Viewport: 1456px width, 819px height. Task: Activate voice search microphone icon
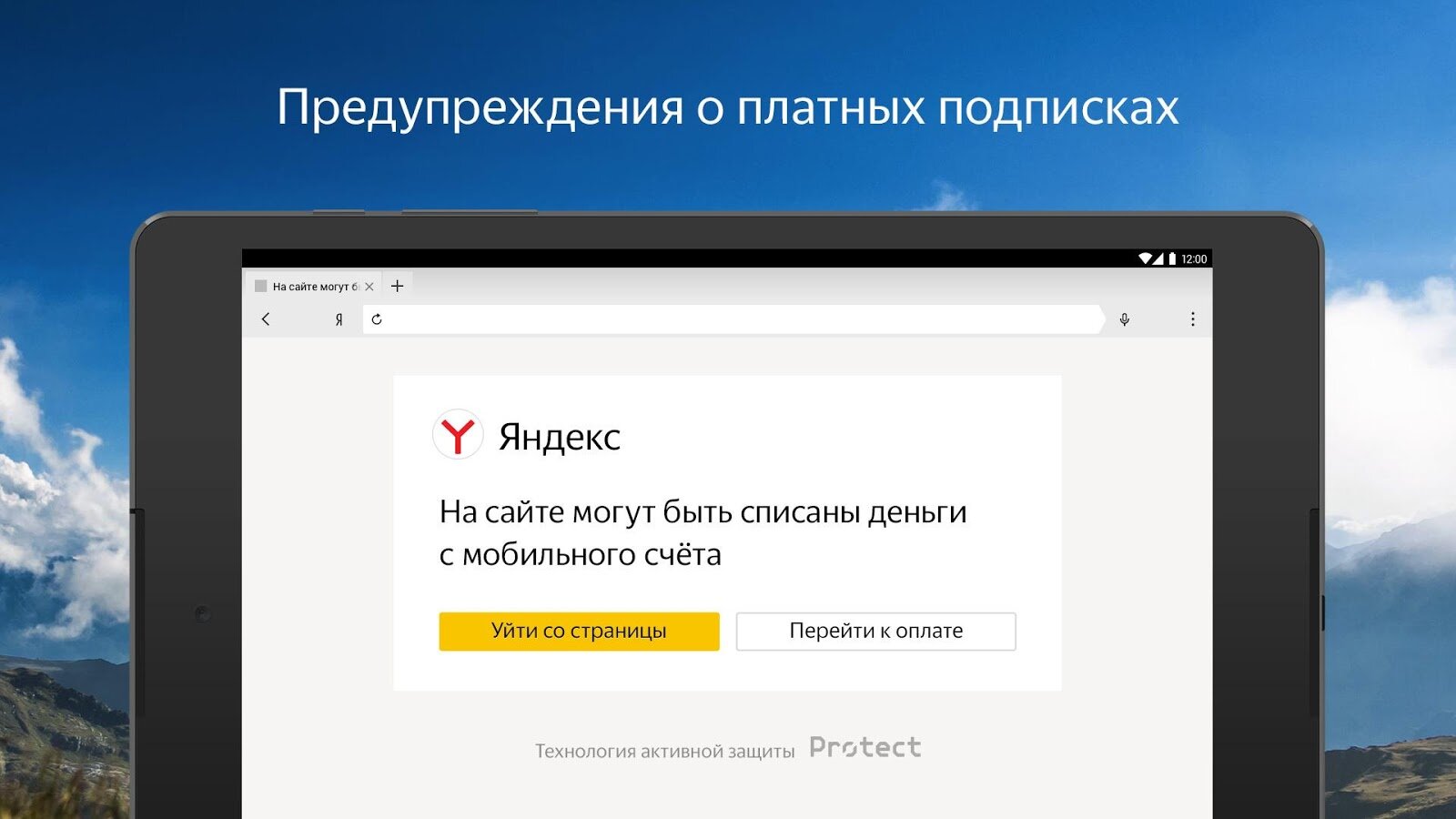tap(1125, 319)
